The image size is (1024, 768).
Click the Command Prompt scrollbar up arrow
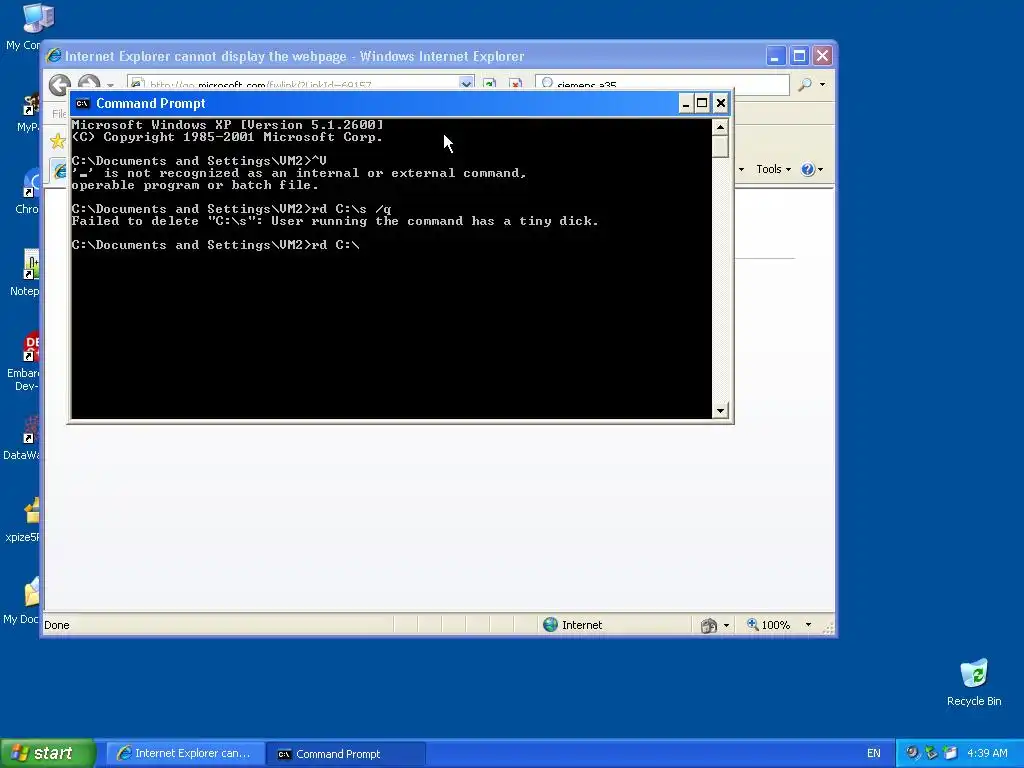[x=720, y=127]
